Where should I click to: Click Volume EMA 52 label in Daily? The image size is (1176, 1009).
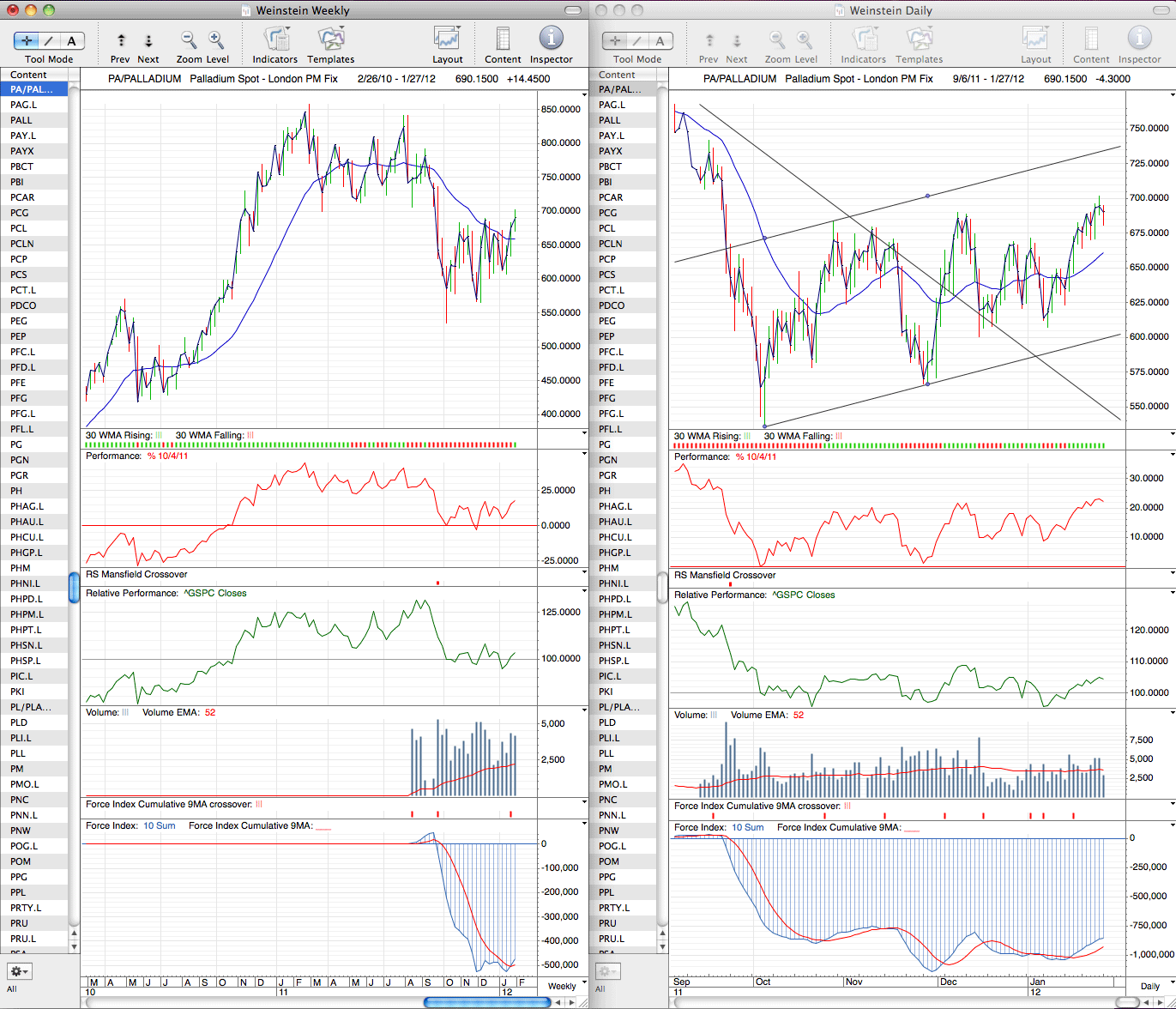768,715
